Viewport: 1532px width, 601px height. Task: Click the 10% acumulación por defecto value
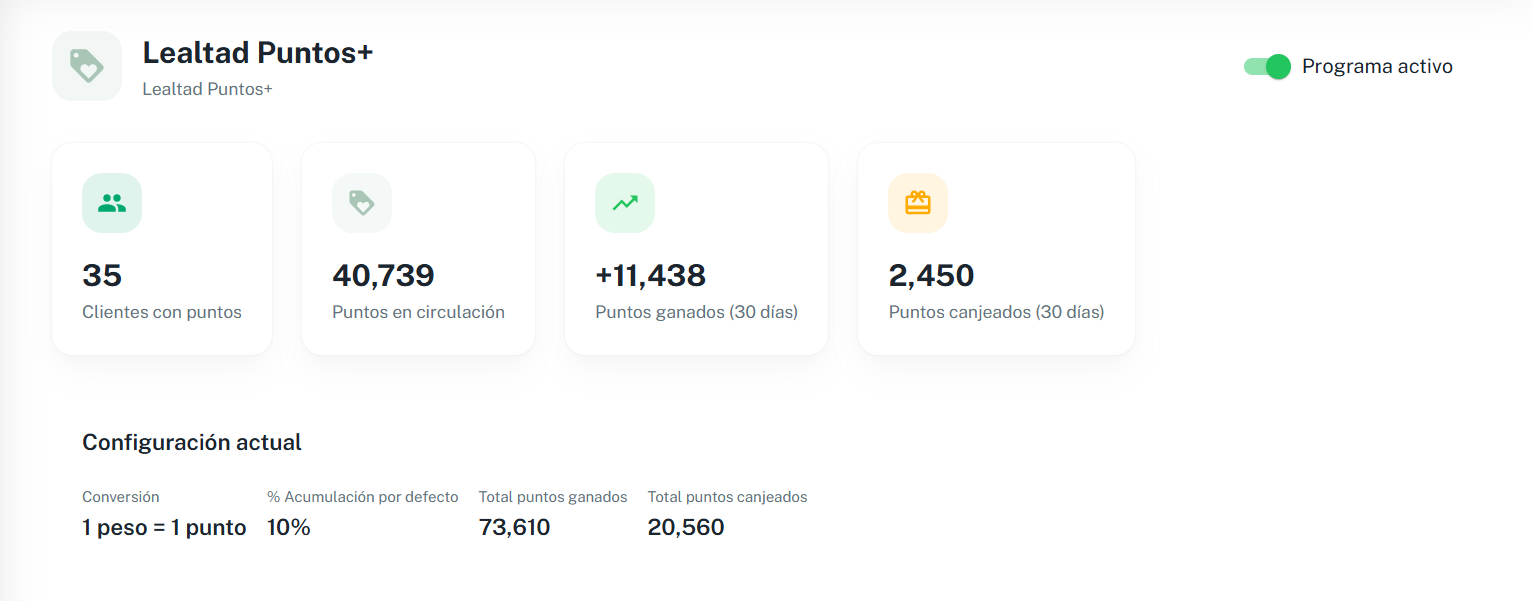pos(288,527)
